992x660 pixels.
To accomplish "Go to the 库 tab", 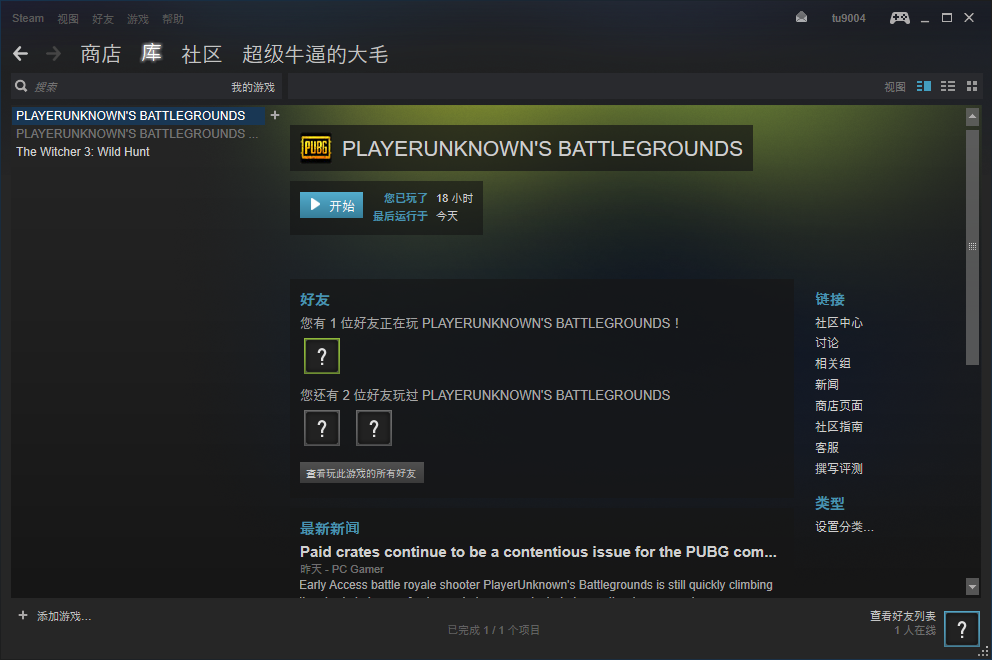I will pyautogui.click(x=151, y=53).
